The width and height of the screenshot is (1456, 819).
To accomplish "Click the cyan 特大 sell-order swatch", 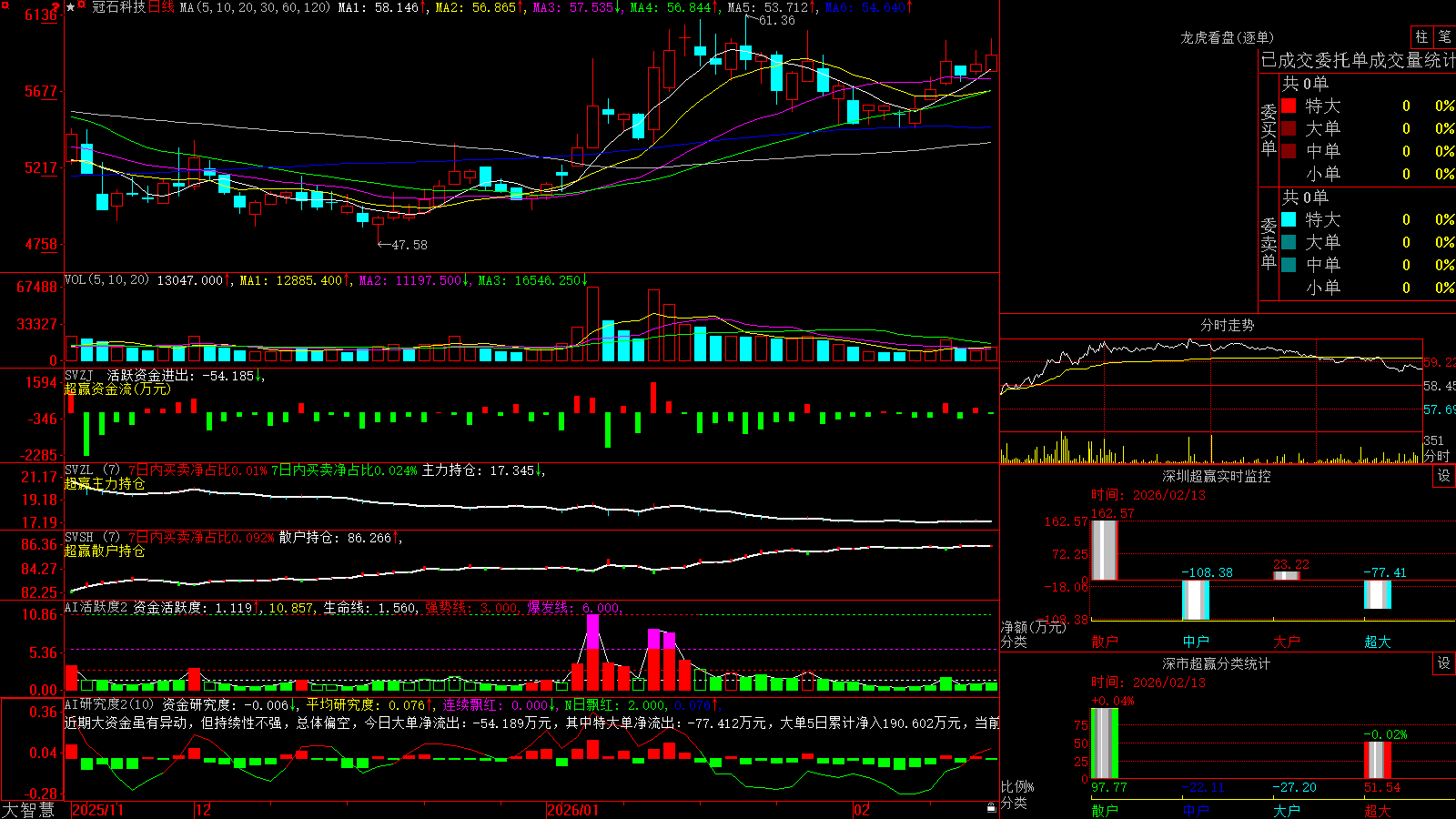I will (x=1289, y=219).
